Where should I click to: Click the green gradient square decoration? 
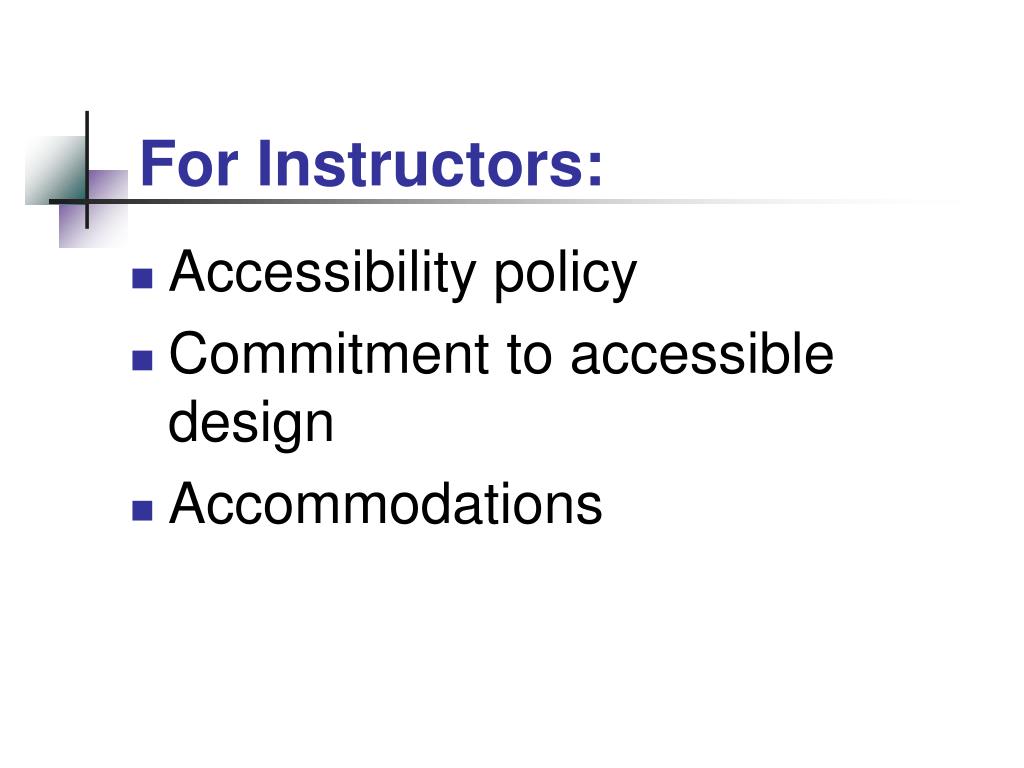56,170
